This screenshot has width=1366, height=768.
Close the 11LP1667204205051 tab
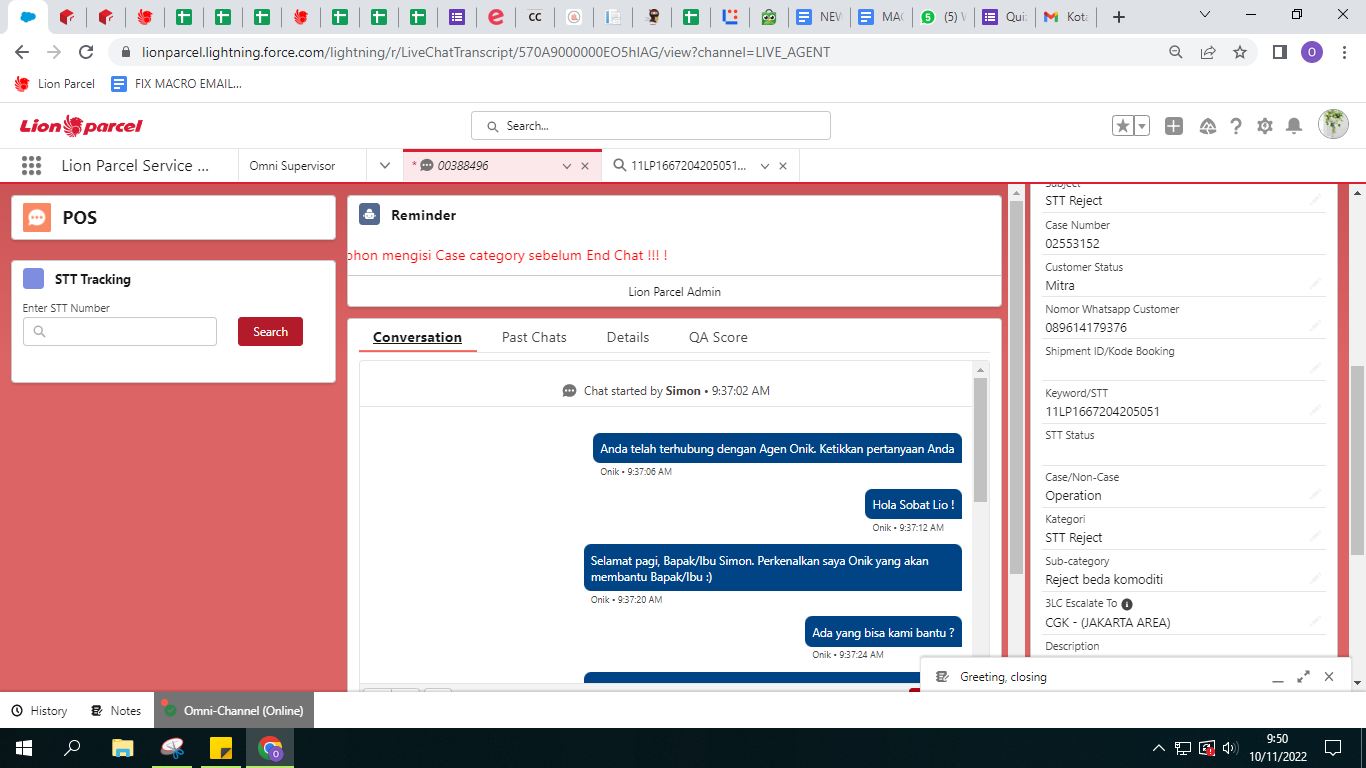coord(783,166)
